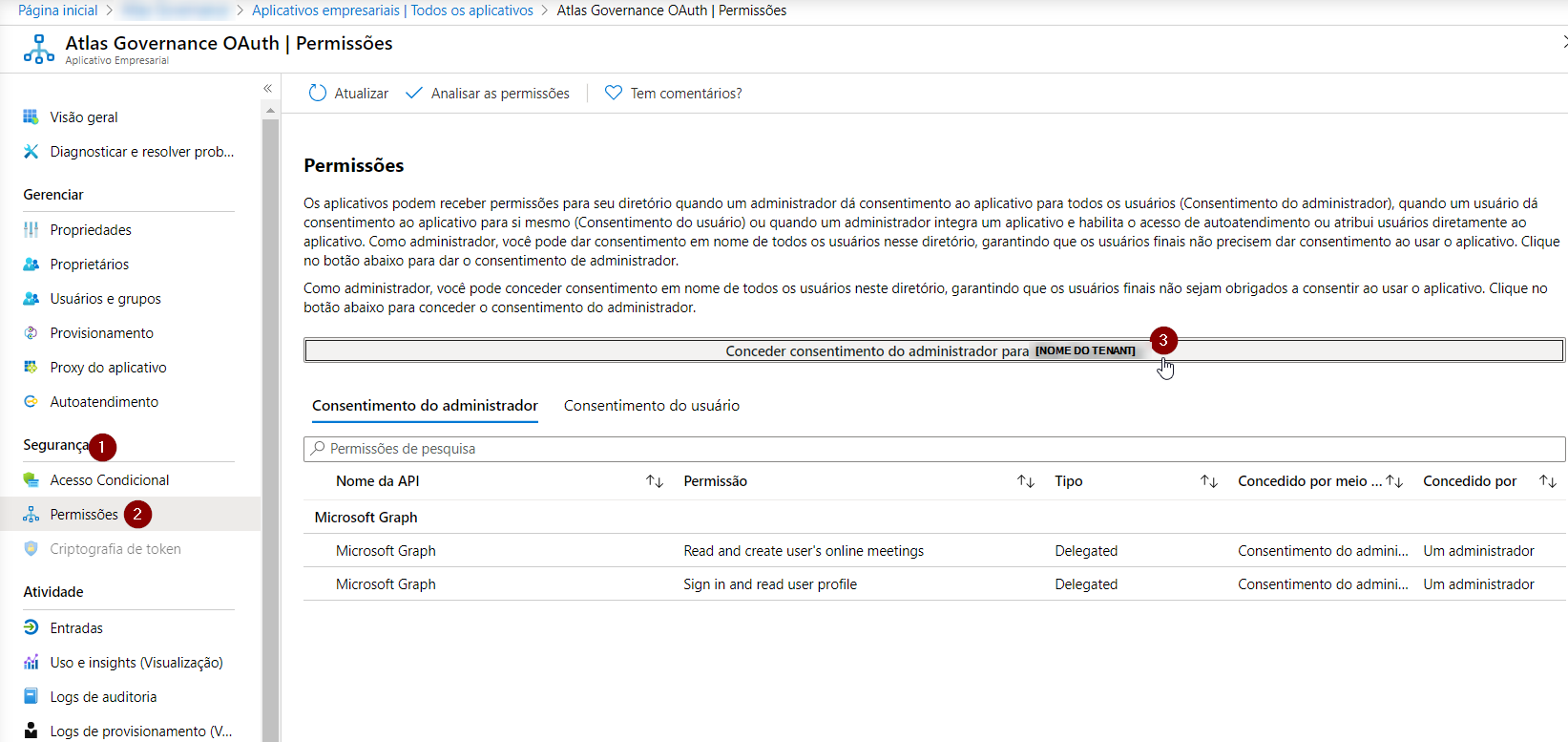1568x742 pixels.
Task: Switch to Consentimento do usuário tab
Action: [651, 406]
